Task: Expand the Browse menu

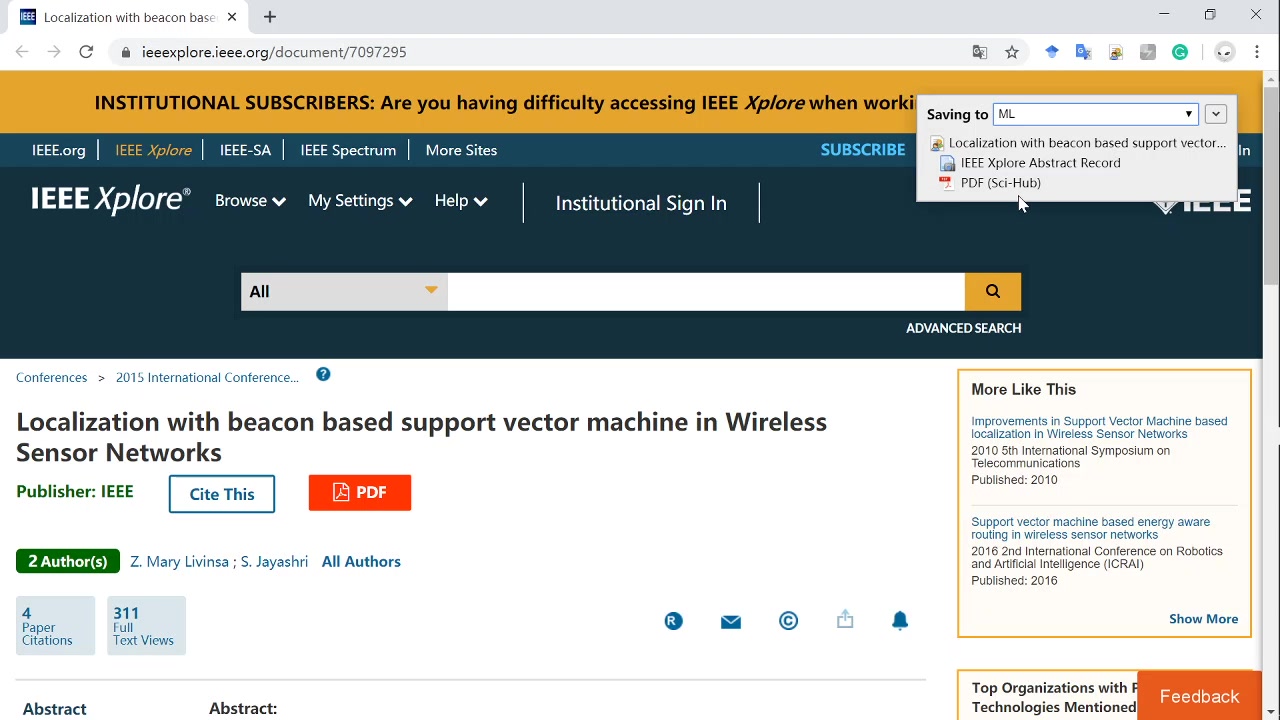Action: [x=250, y=201]
